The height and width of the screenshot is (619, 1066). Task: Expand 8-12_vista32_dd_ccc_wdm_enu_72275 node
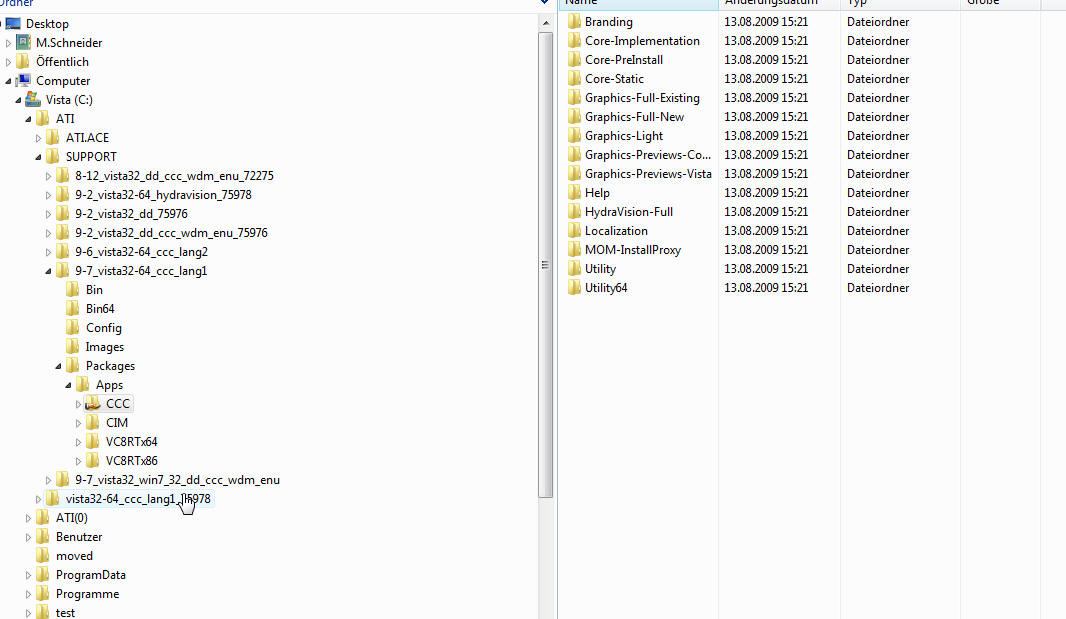tap(48, 176)
